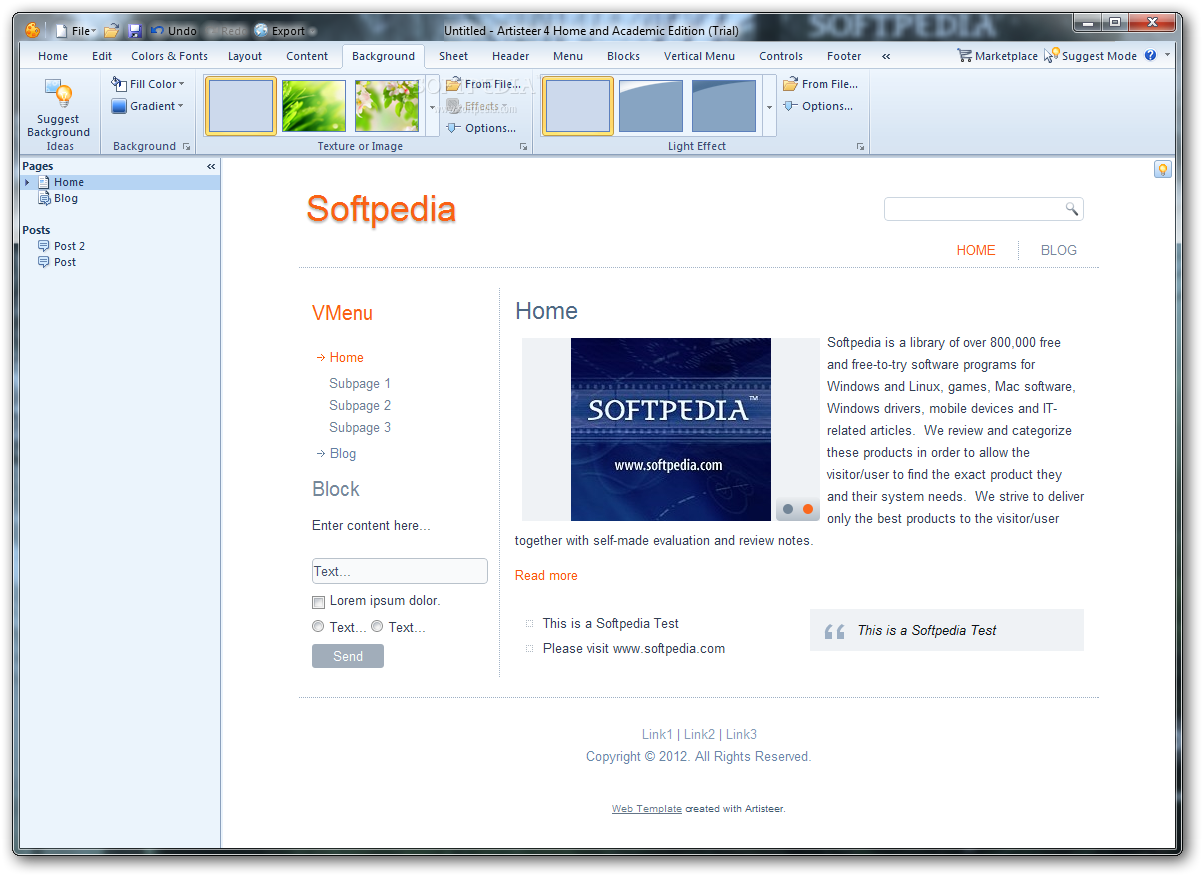Click Subpage 2 in the VMenu
This screenshot has height=876, width=1203.
click(360, 405)
